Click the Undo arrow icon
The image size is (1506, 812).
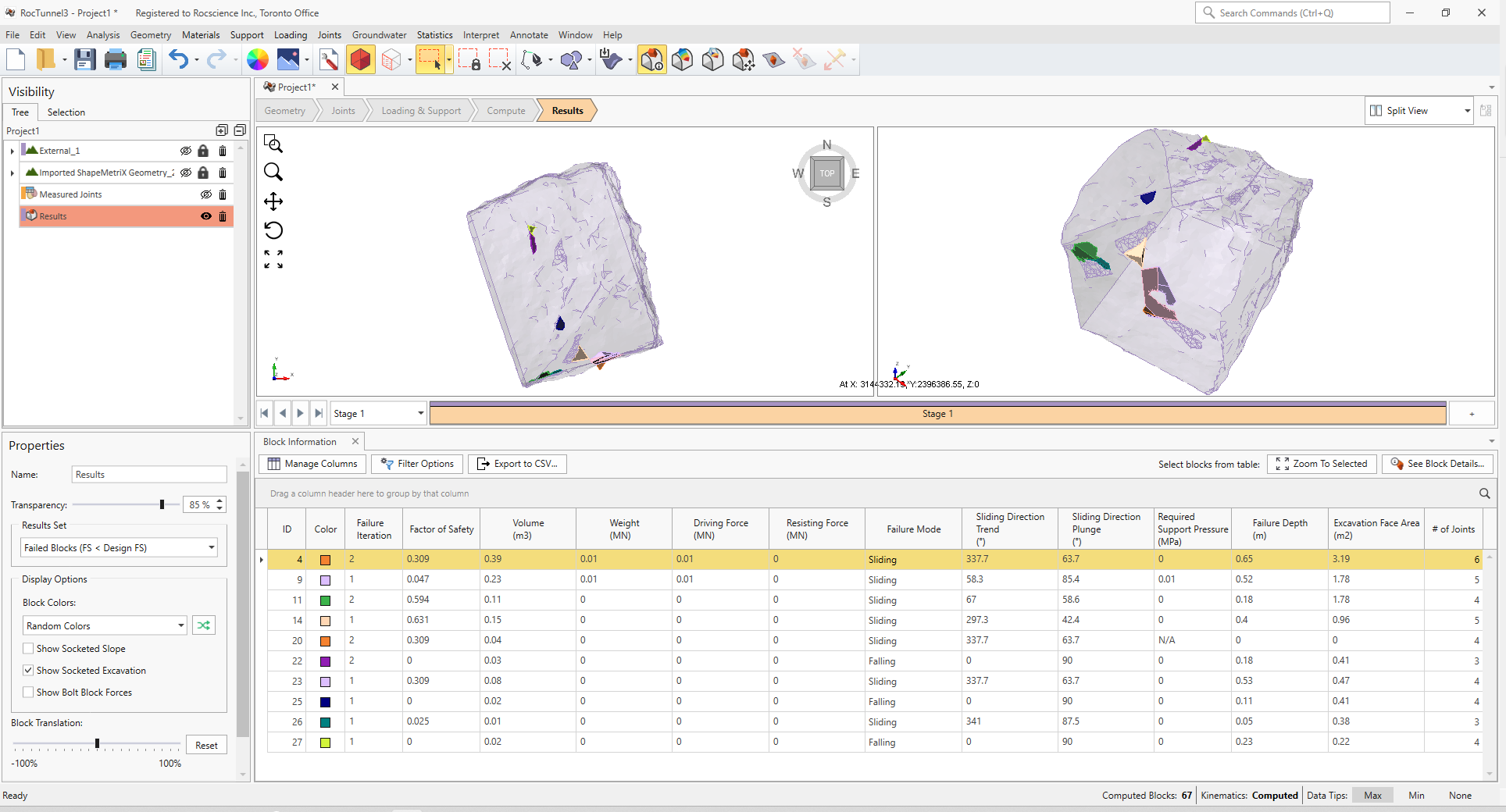tap(178, 59)
